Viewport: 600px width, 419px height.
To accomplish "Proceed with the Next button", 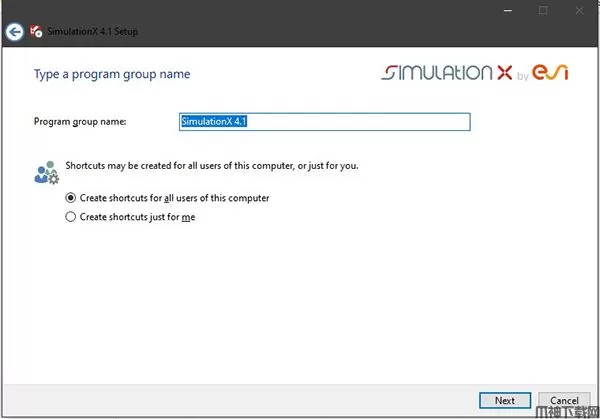I will (505, 401).
